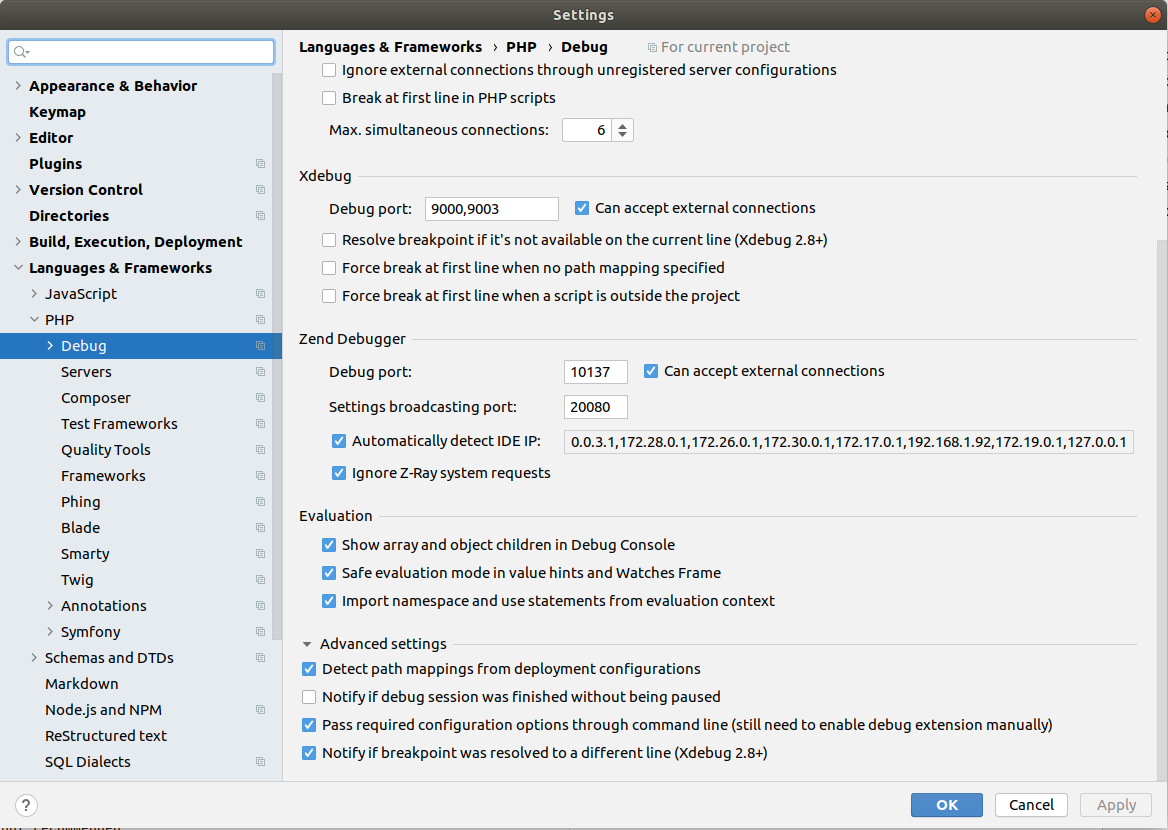This screenshot has height=830, width=1168.
Task: Expand Appearance & Behavior tree node
Action: 18,86
